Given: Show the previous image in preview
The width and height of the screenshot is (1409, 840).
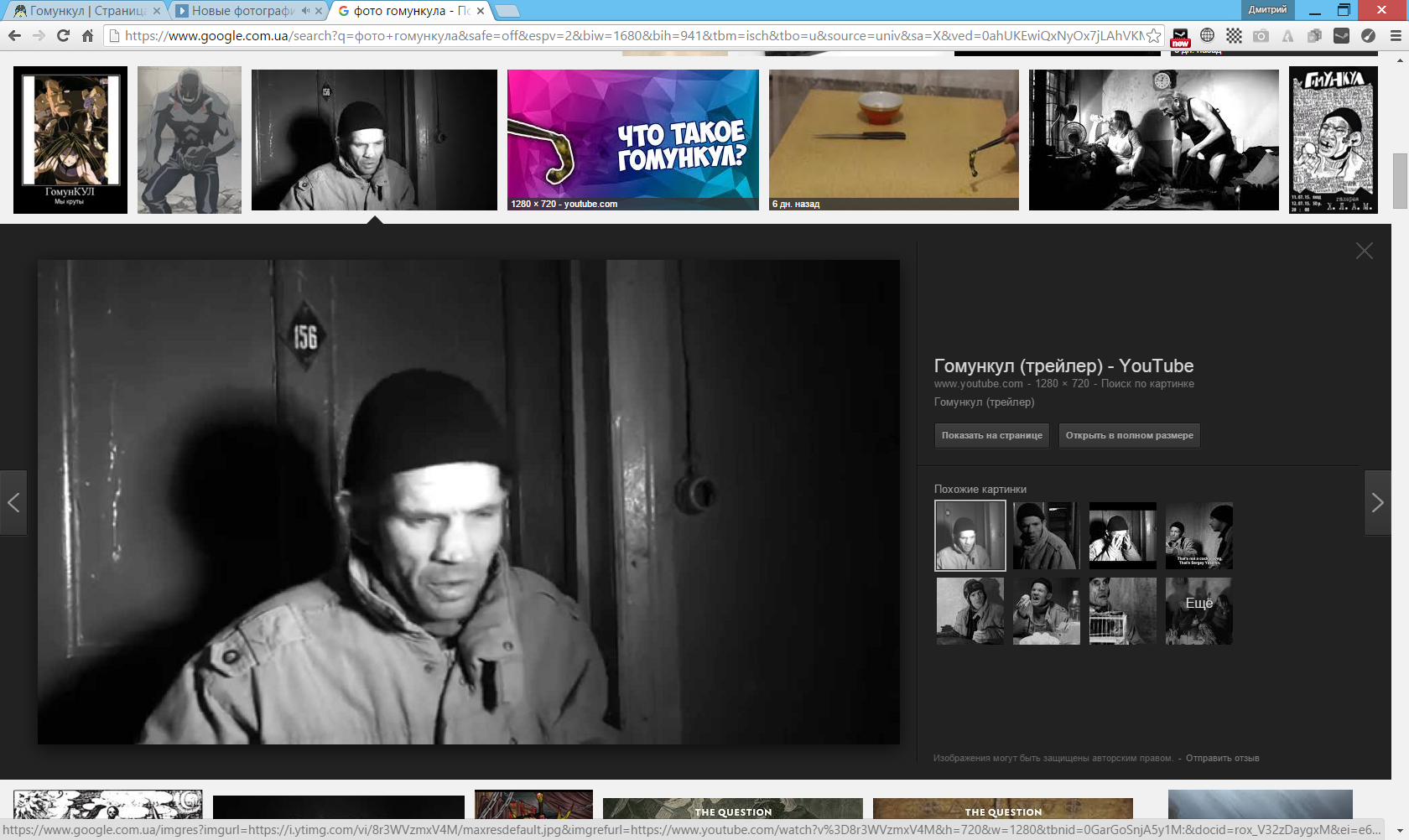Looking at the screenshot, I should [x=13, y=503].
